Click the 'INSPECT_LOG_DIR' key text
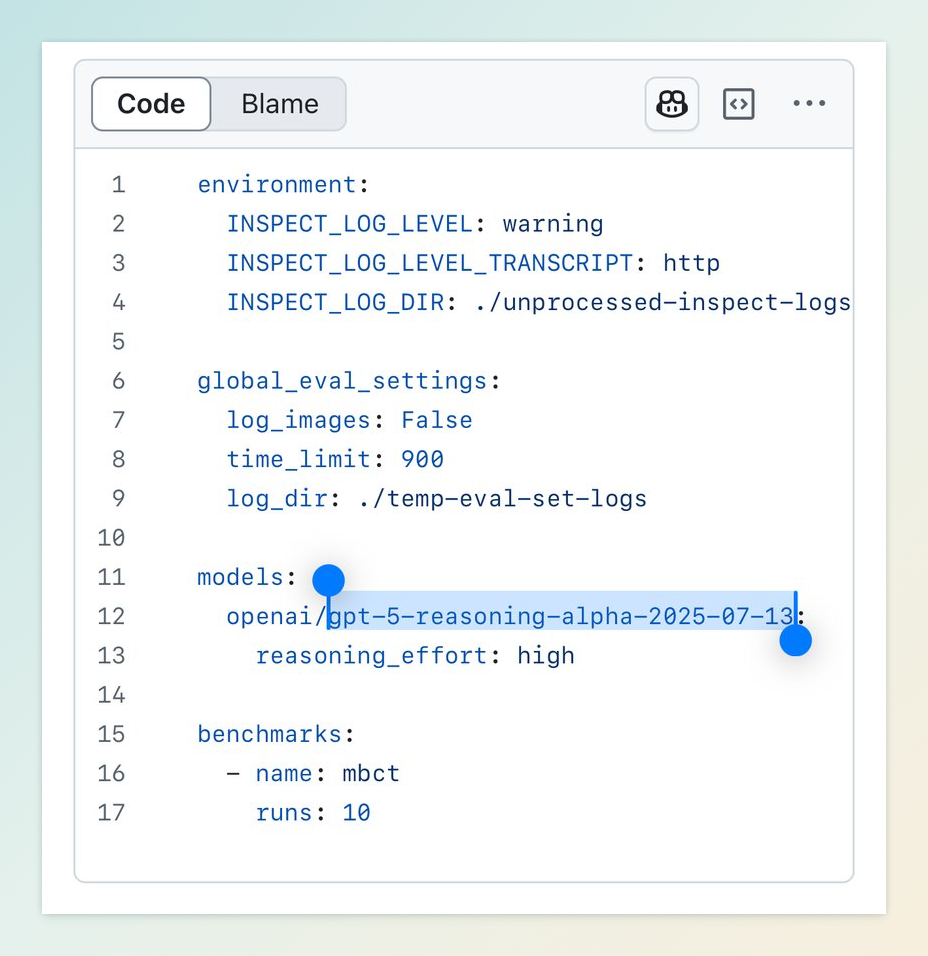Screen dimensions: 928x956 tap(335, 302)
